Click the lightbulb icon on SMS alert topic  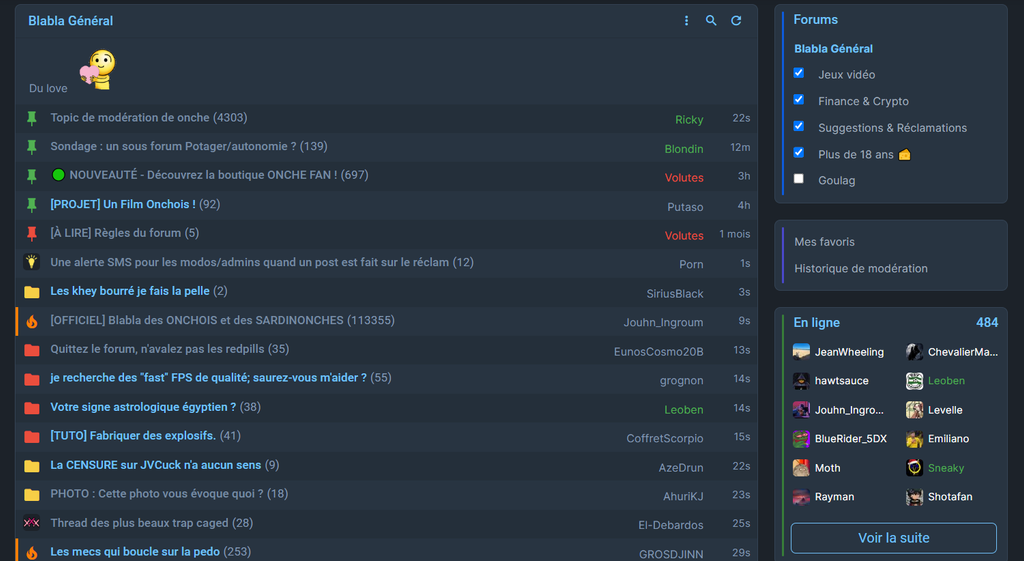tap(31, 262)
